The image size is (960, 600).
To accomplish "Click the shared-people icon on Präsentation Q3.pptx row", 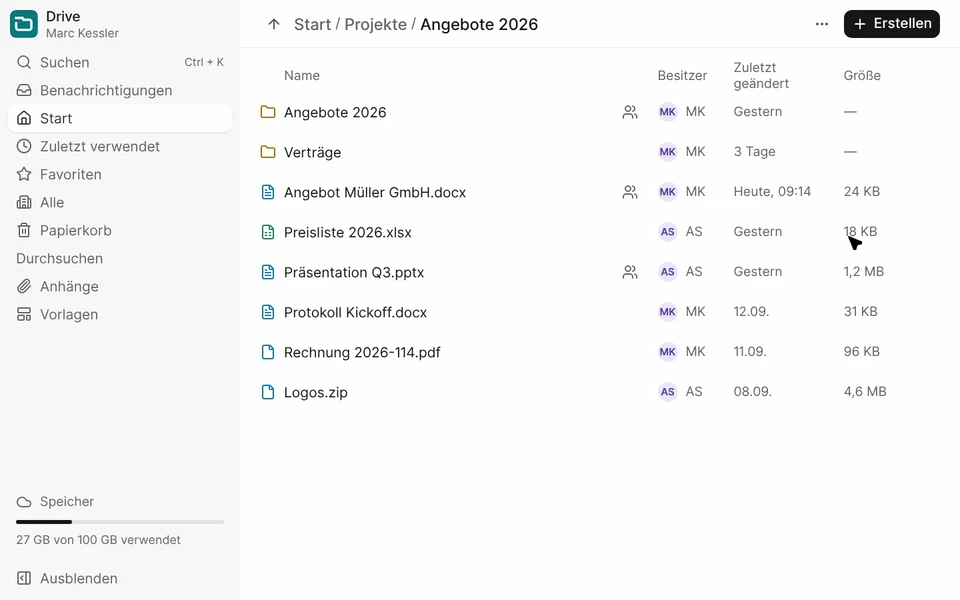I will point(630,272).
